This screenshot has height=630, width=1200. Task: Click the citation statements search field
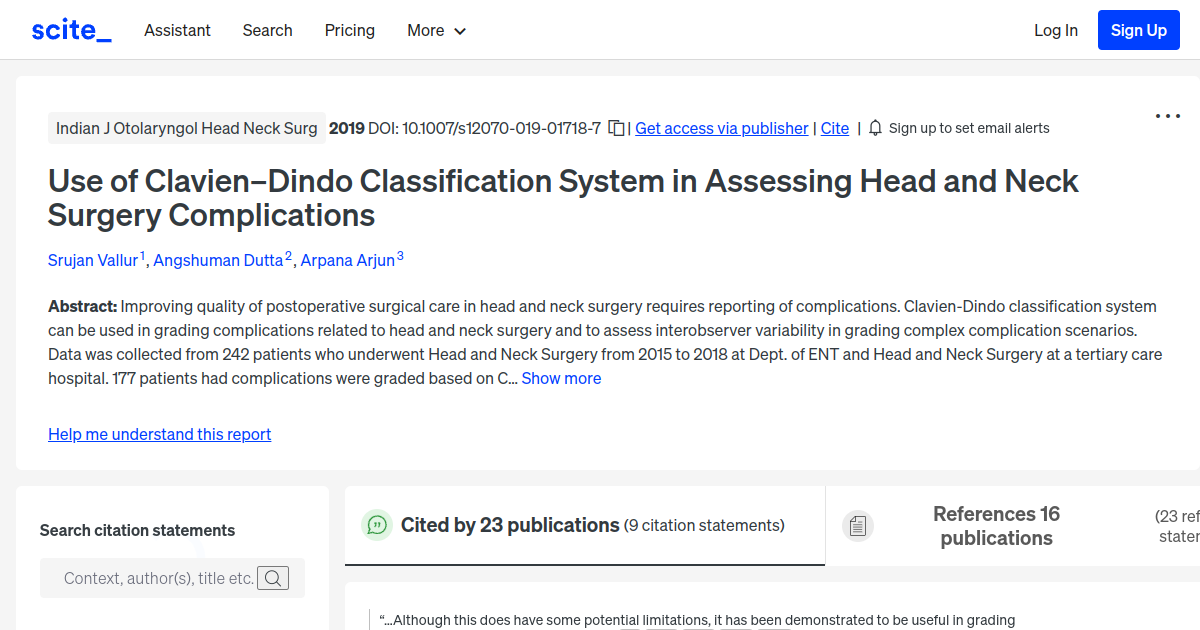click(160, 578)
